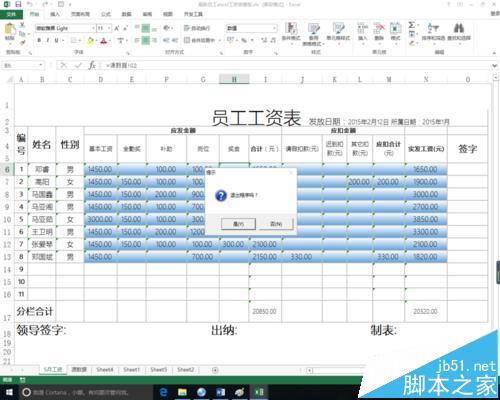Click the fx insert function icon
This screenshot has width=500, height=400.
point(92,65)
